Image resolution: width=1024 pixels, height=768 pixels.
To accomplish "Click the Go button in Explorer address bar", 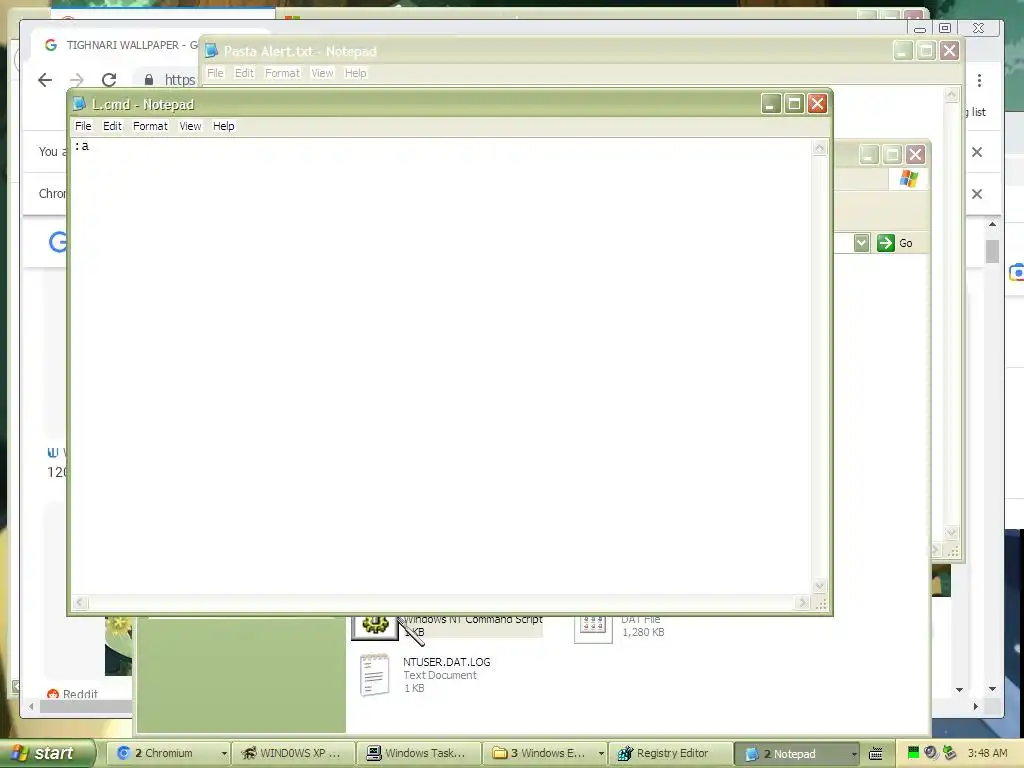I will pos(895,243).
